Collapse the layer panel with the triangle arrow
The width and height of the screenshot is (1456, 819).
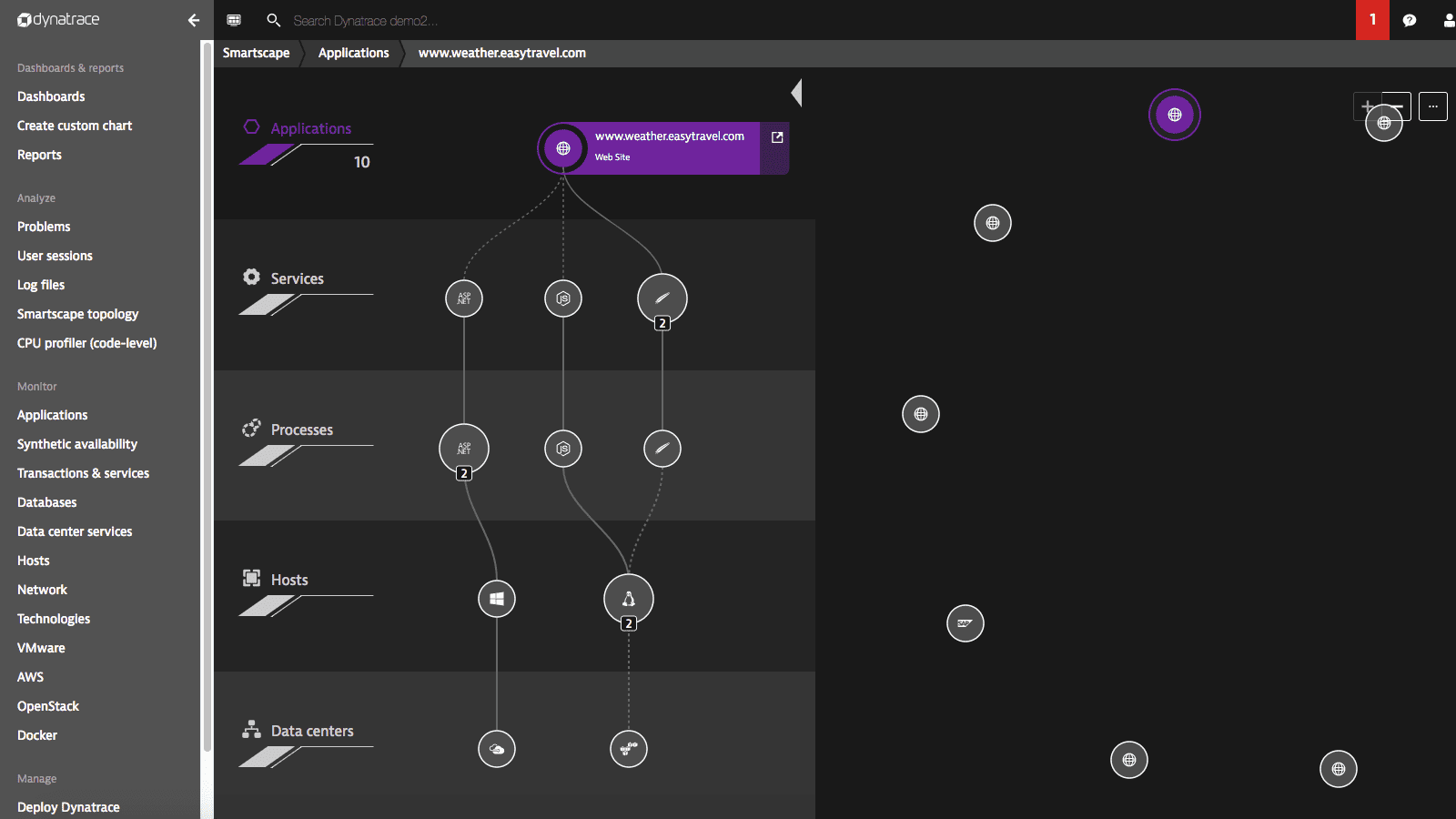(796, 93)
